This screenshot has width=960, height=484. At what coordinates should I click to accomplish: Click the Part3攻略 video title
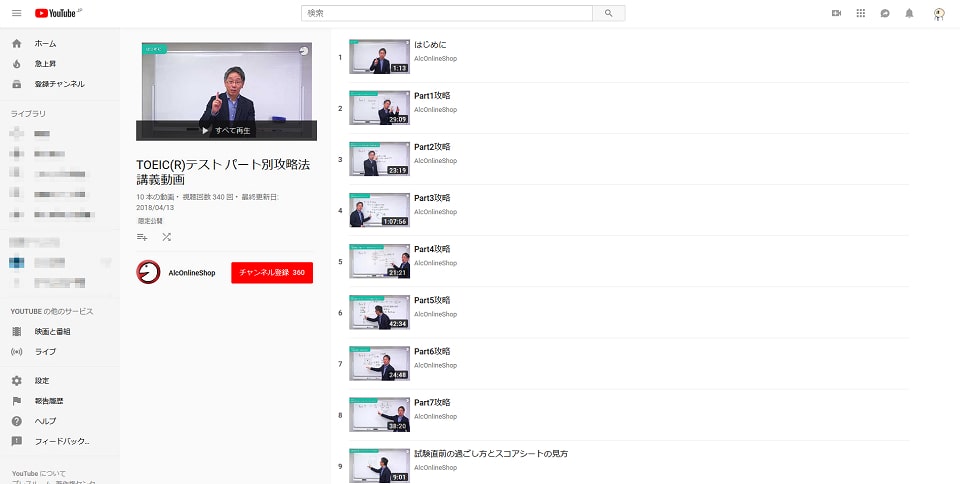click(x=432, y=198)
